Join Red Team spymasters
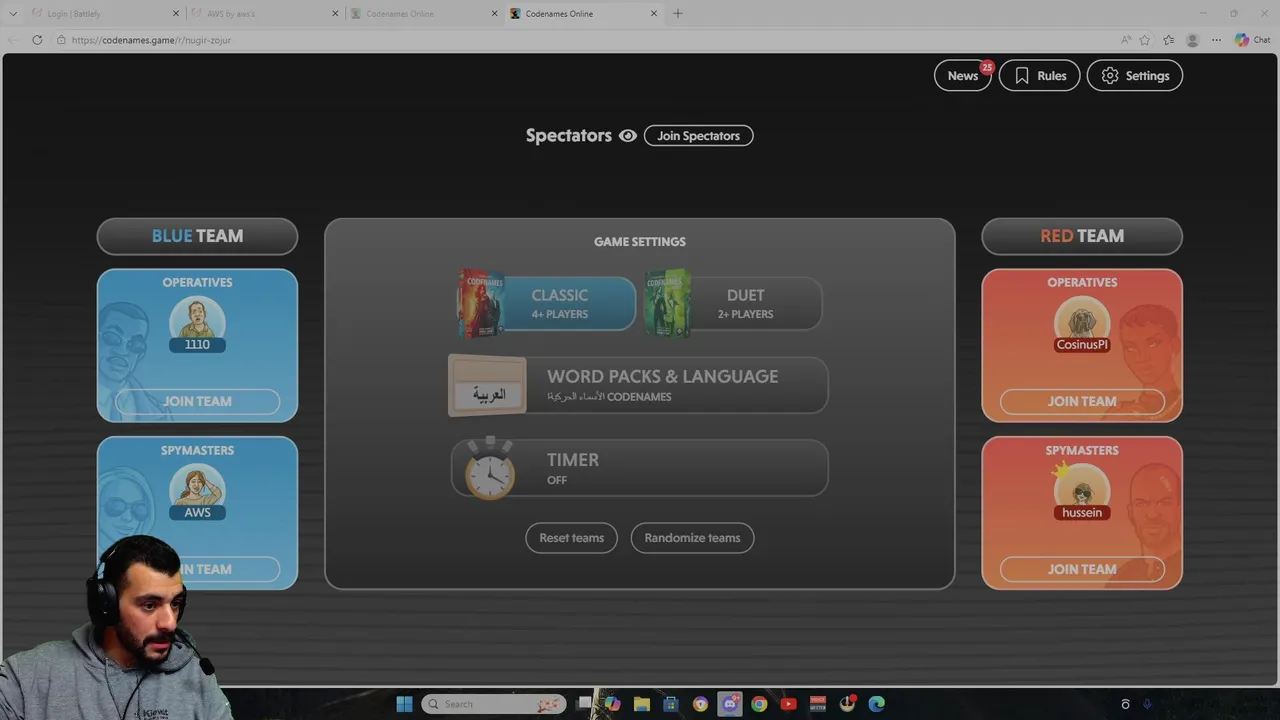This screenshot has width=1280, height=720. click(1082, 569)
